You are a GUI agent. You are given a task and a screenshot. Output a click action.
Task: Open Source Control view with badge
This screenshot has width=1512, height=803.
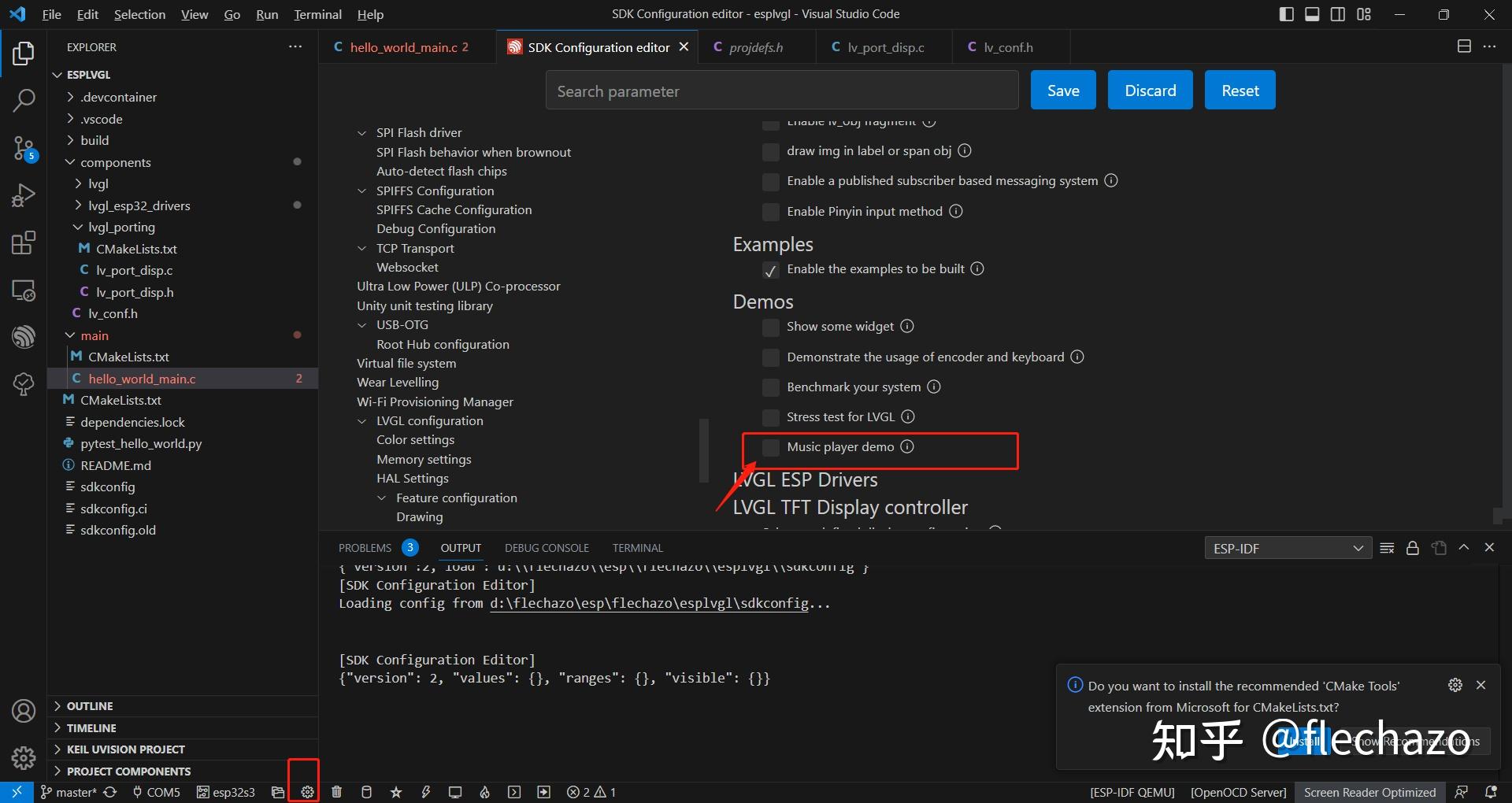pos(24,148)
